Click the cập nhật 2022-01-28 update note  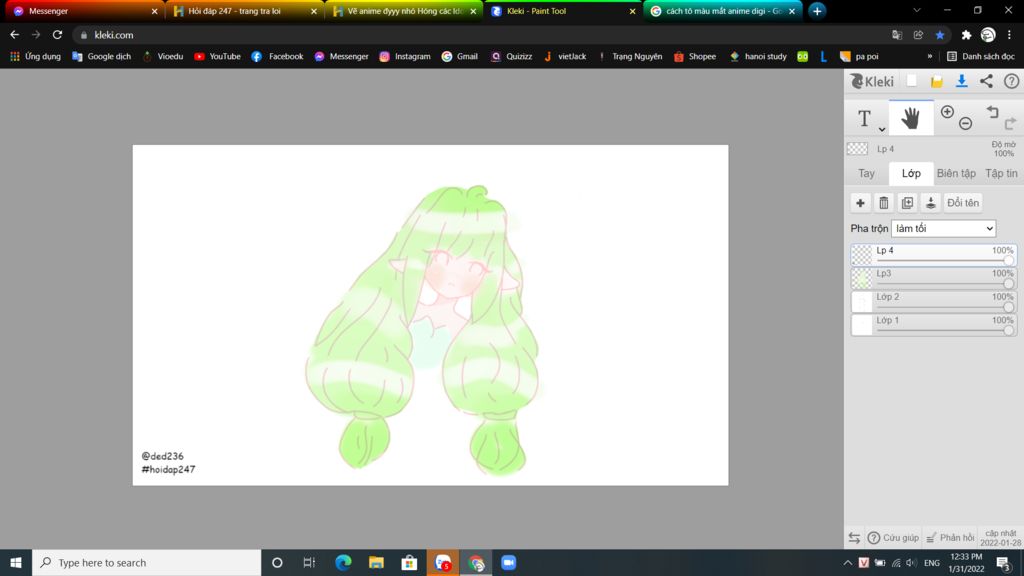click(x=1000, y=538)
